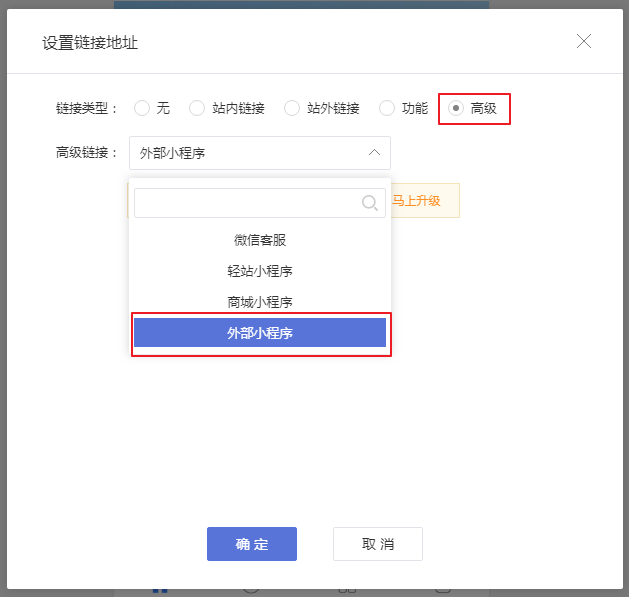629x597 pixels.
Task: Confirm with the 确定 button
Action: tap(252, 544)
